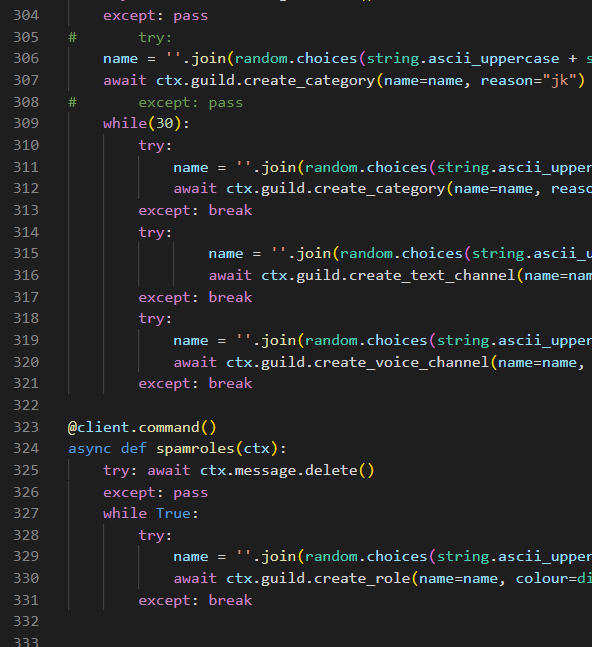Click line number 323 in the gutter
Screen dimensions: 592x647
(x=26, y=427)
